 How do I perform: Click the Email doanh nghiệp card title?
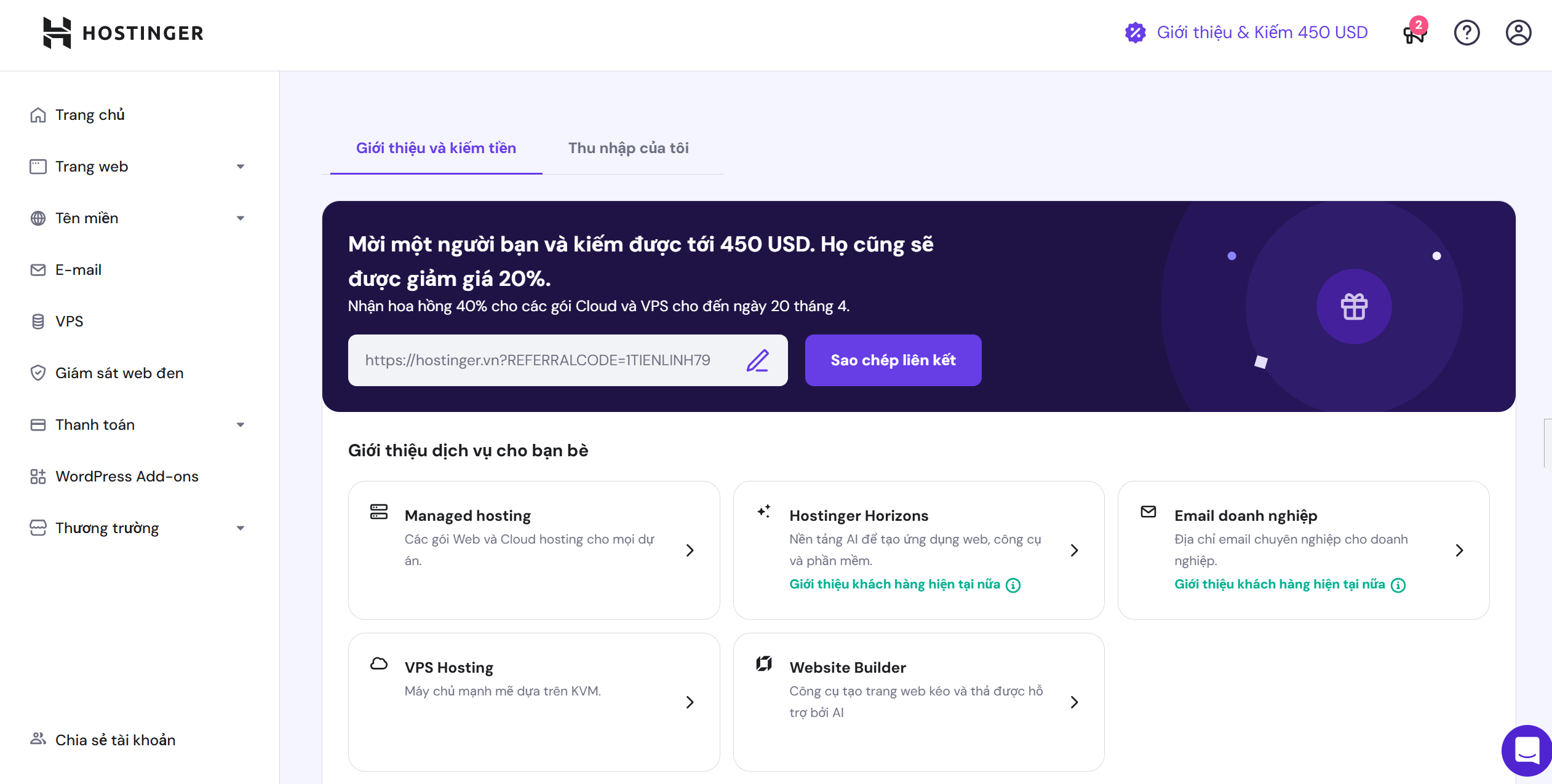click(1246, 516)
